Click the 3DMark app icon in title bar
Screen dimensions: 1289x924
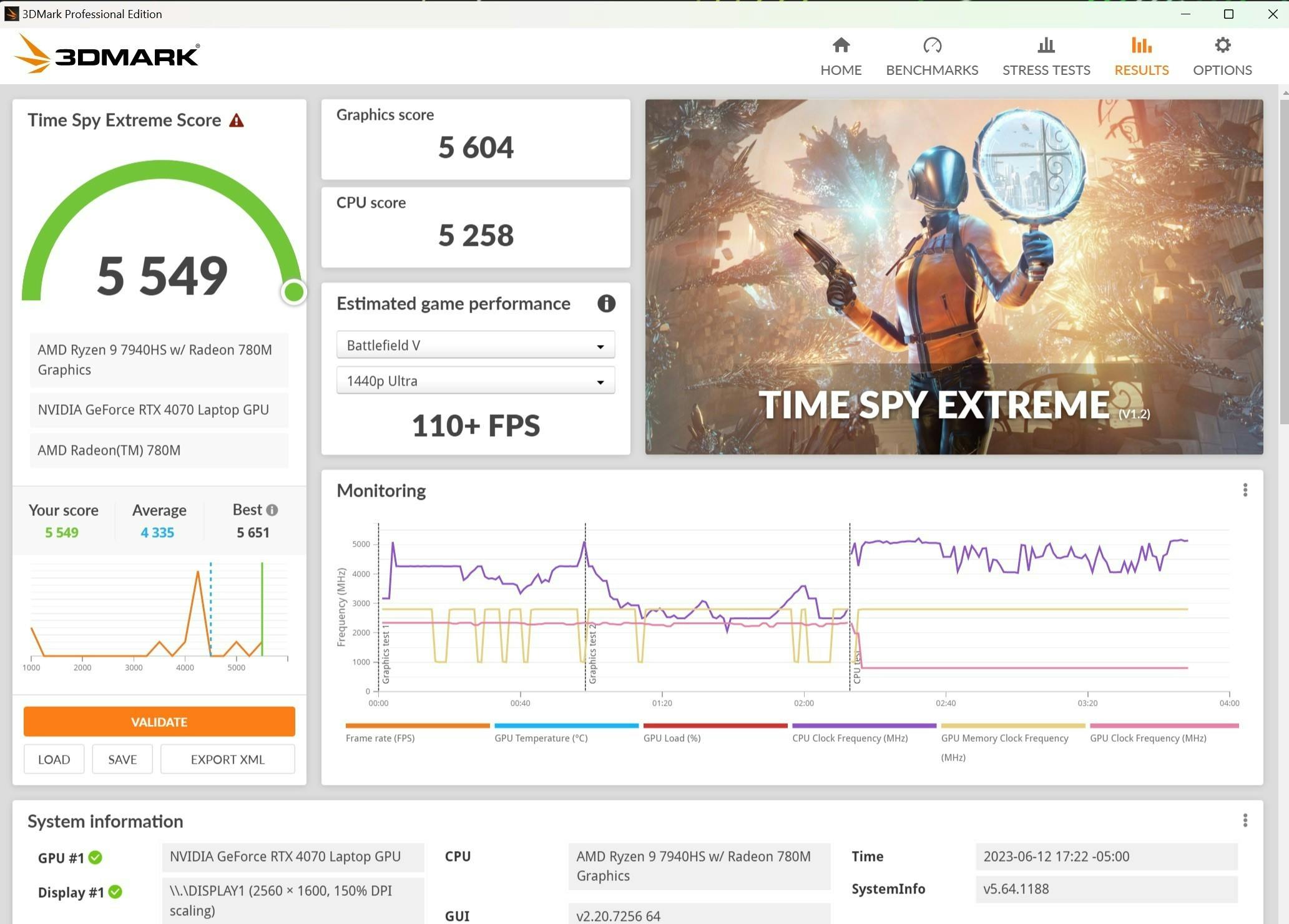point(11,14)
